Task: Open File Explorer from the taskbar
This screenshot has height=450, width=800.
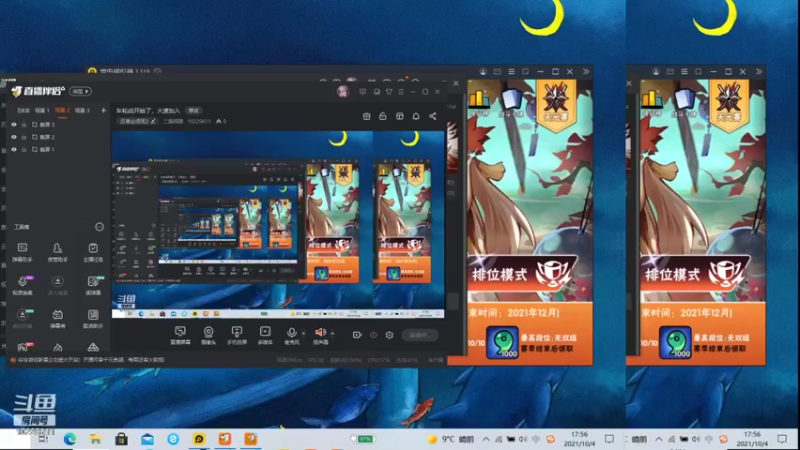Action: [x=95, y=439]
